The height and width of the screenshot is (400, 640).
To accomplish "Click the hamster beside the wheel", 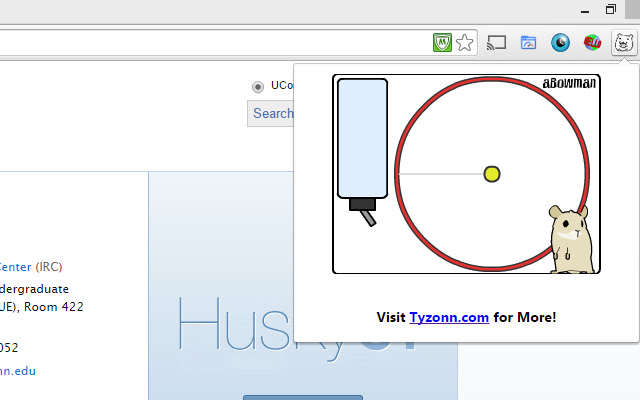I will 571,239.
